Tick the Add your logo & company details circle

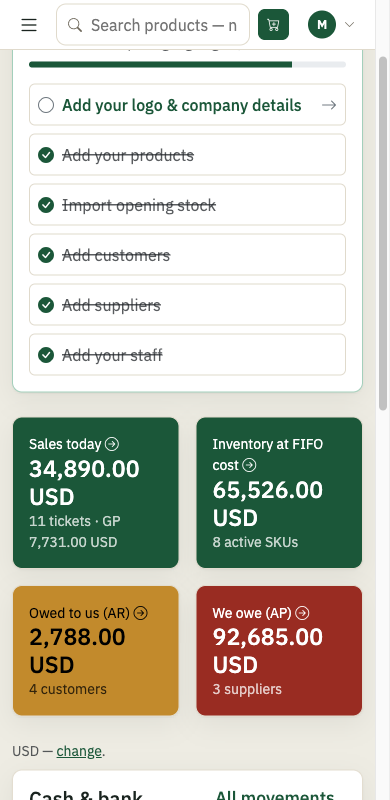coord(46,105)
